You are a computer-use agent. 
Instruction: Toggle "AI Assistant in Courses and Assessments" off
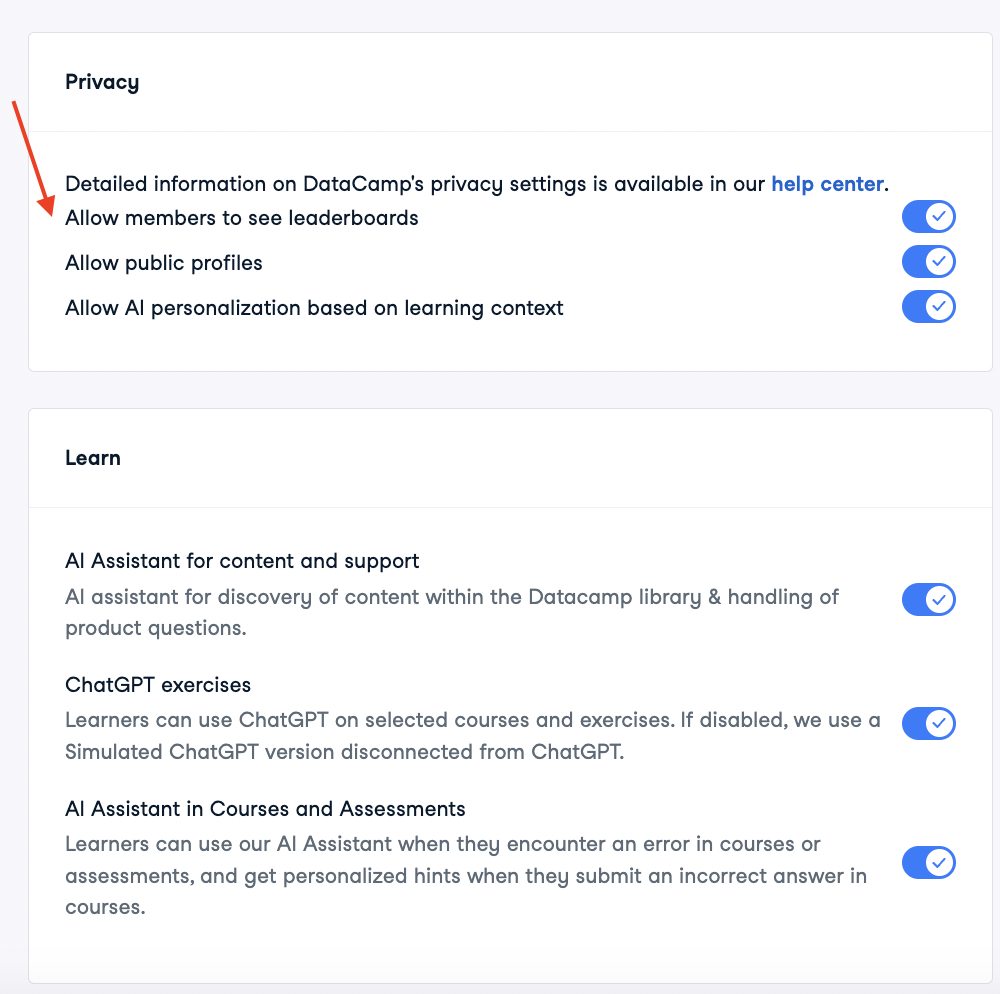pos(928,862)
